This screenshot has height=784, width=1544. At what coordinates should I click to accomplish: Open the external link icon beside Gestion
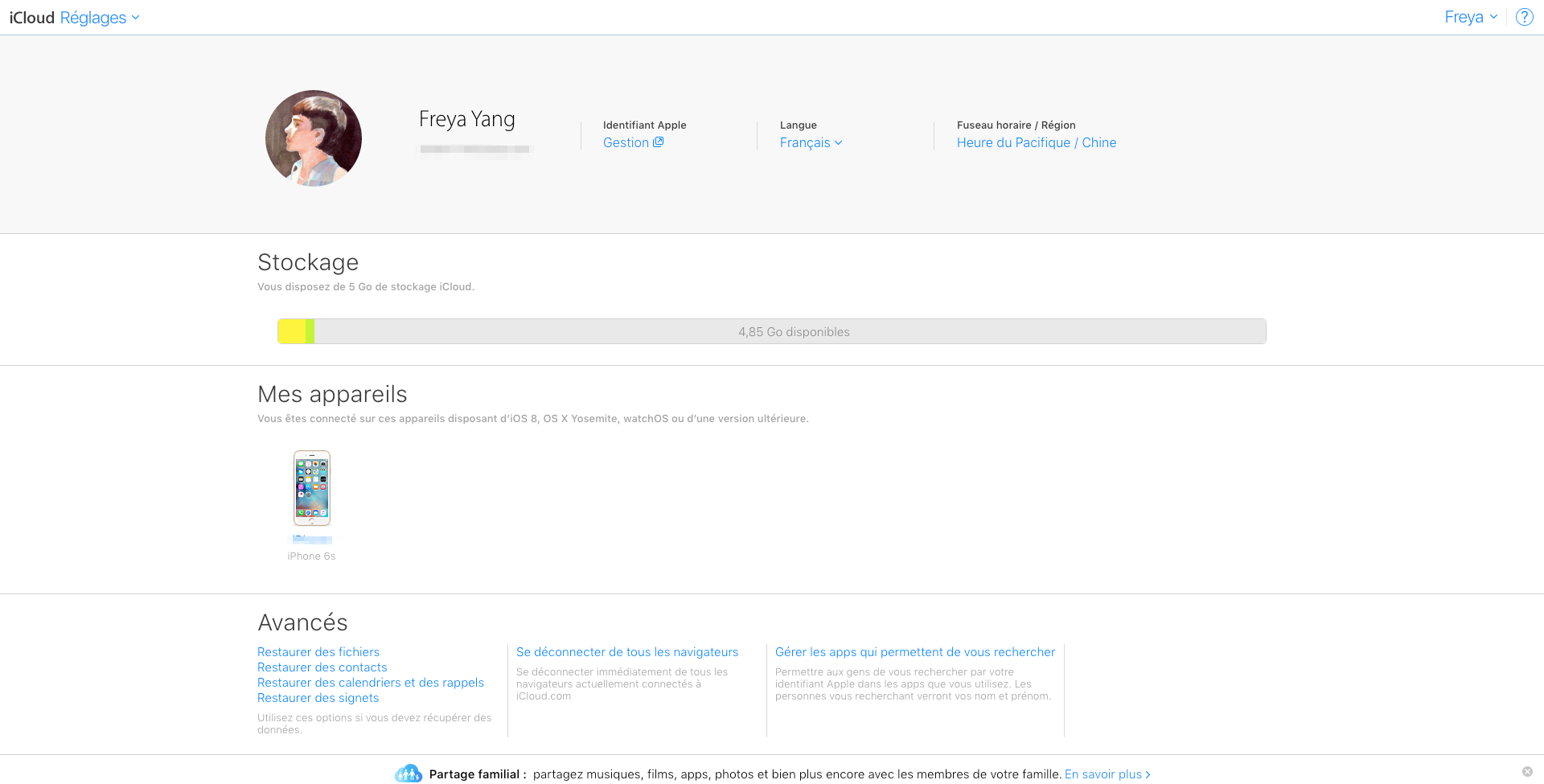click(658, 142)
